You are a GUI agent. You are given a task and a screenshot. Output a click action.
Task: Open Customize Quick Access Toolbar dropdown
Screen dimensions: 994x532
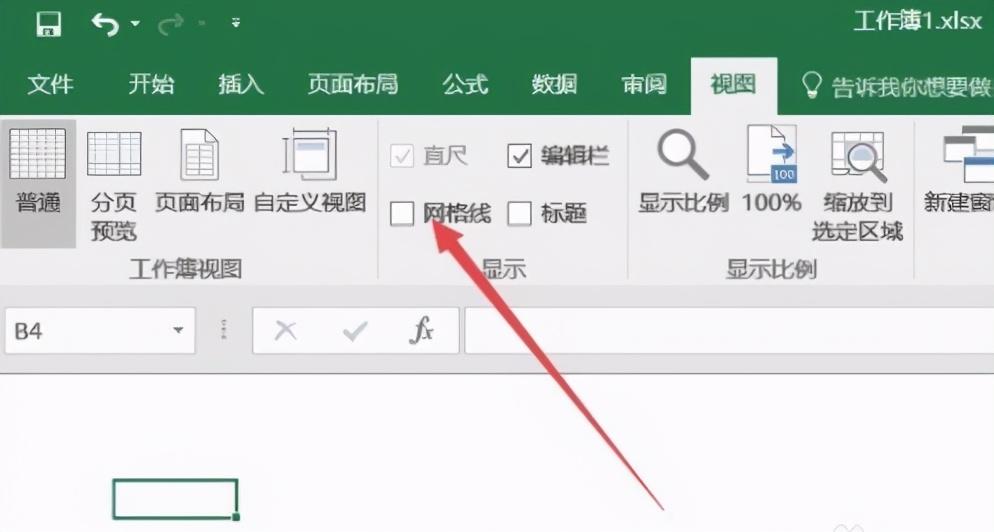(236, 23)
